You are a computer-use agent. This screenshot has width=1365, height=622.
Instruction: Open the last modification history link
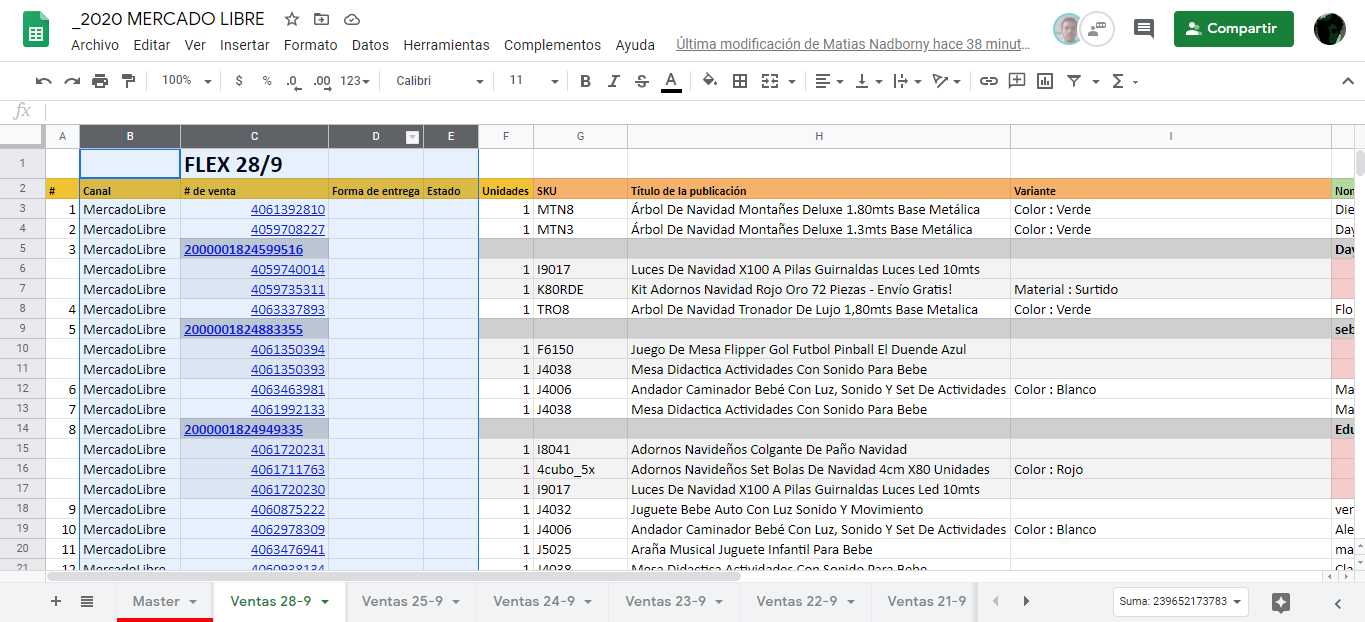pyautogui.click(x=854, y=44)
